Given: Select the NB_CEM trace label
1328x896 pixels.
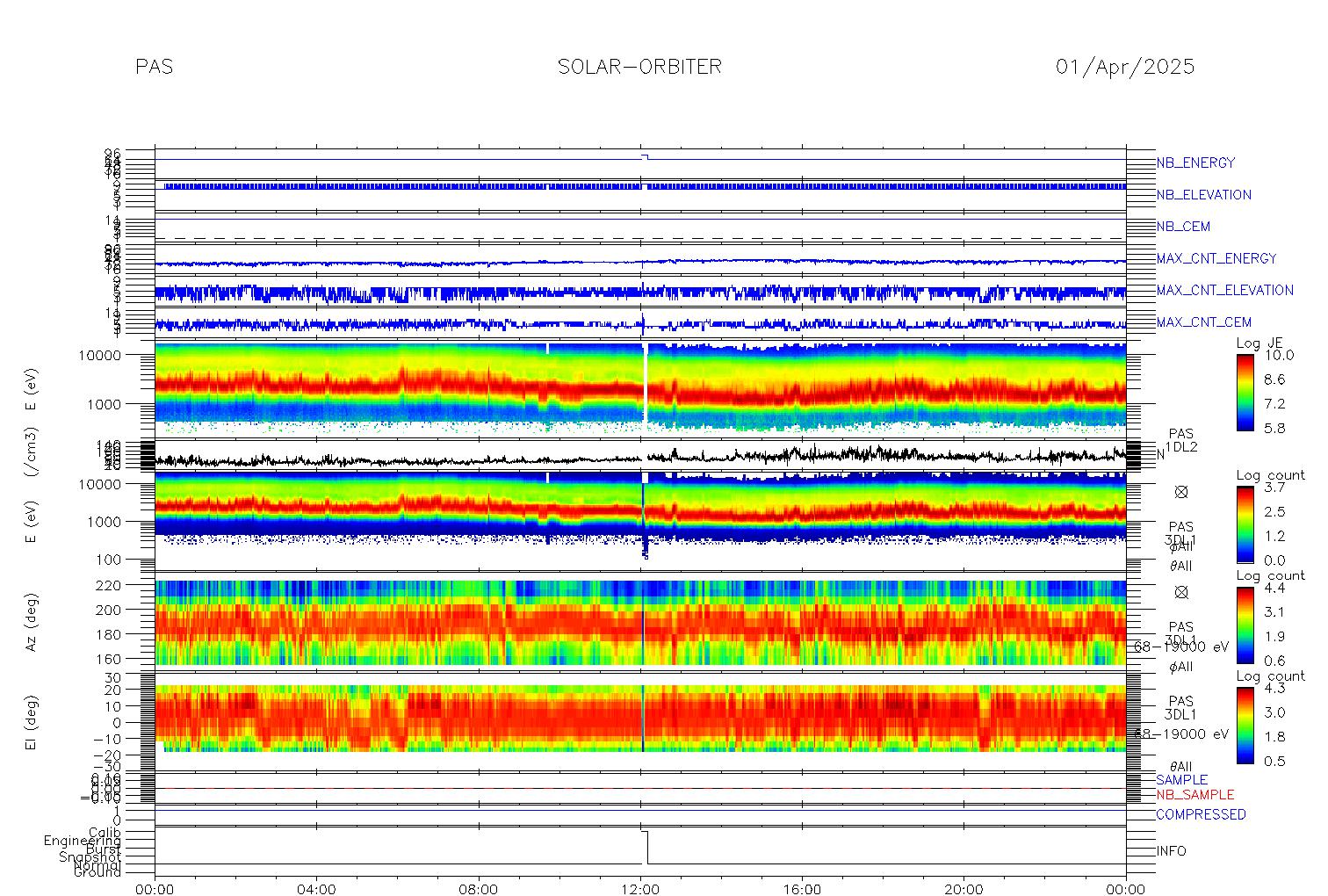Looking at the screenshot, I should [x=1183, y=227].
